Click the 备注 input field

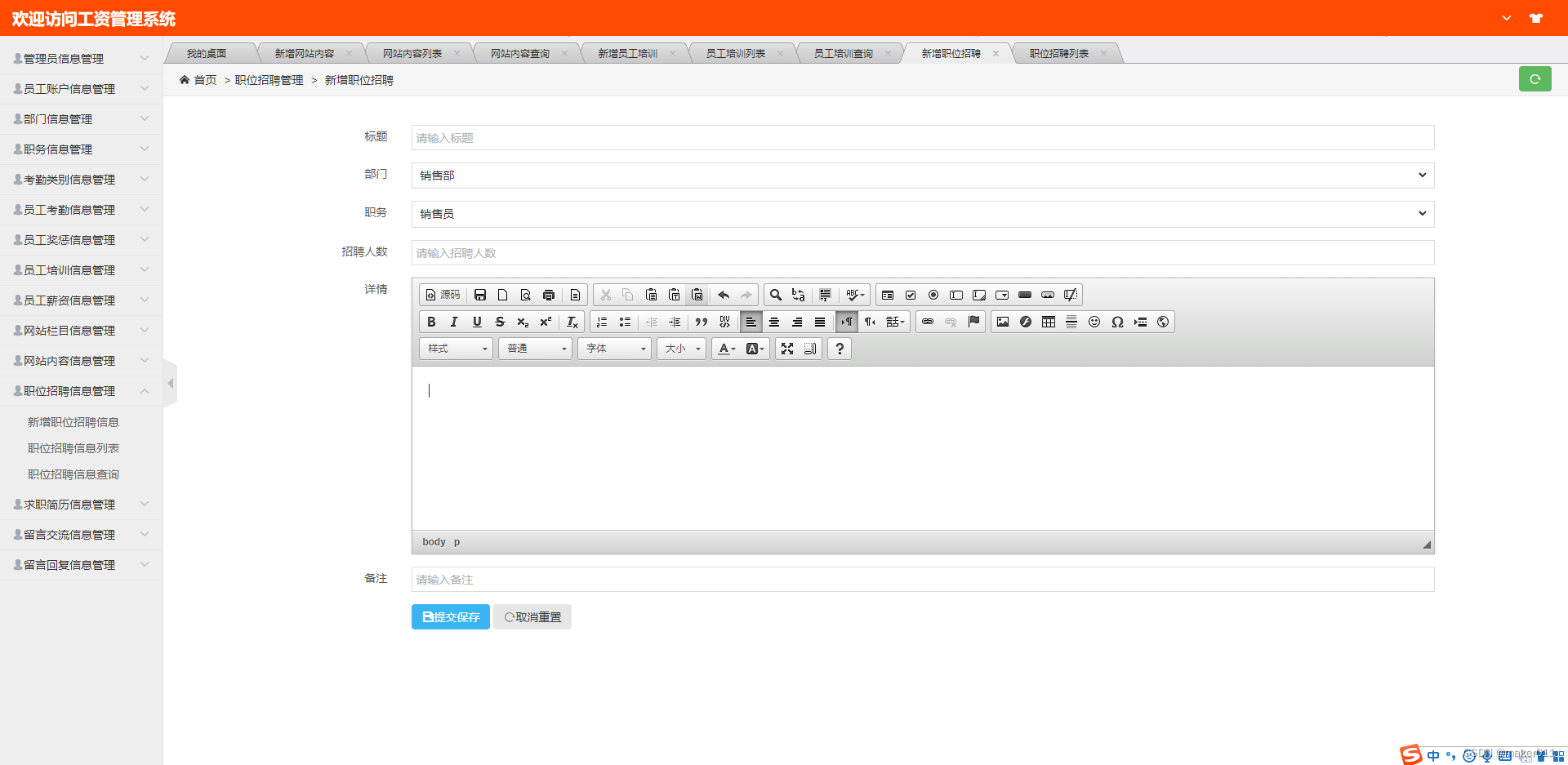(923, 580)
